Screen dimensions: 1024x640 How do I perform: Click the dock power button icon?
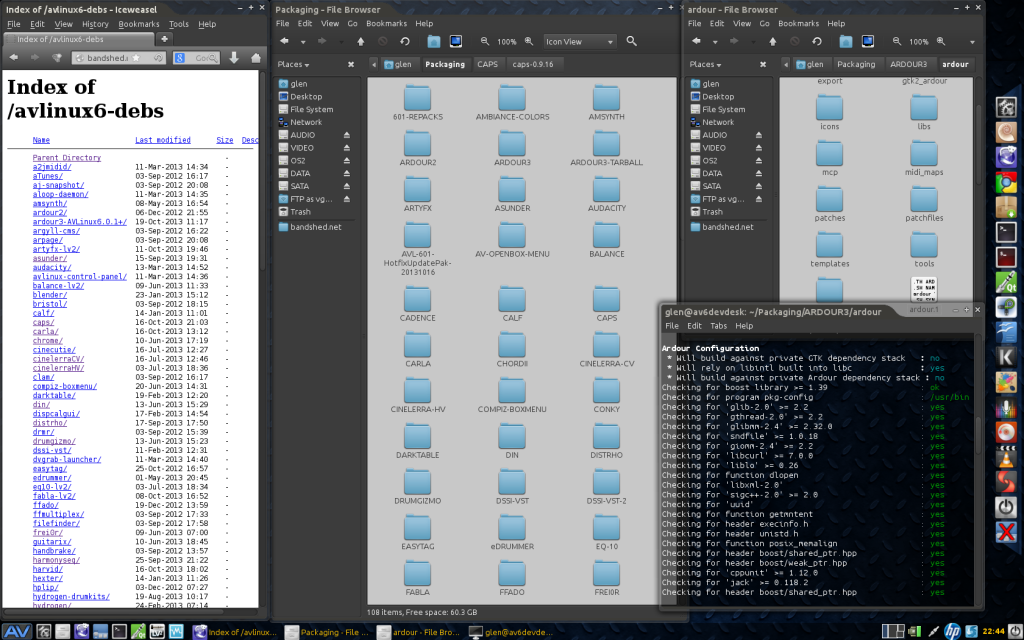[x=1006, y=507]
